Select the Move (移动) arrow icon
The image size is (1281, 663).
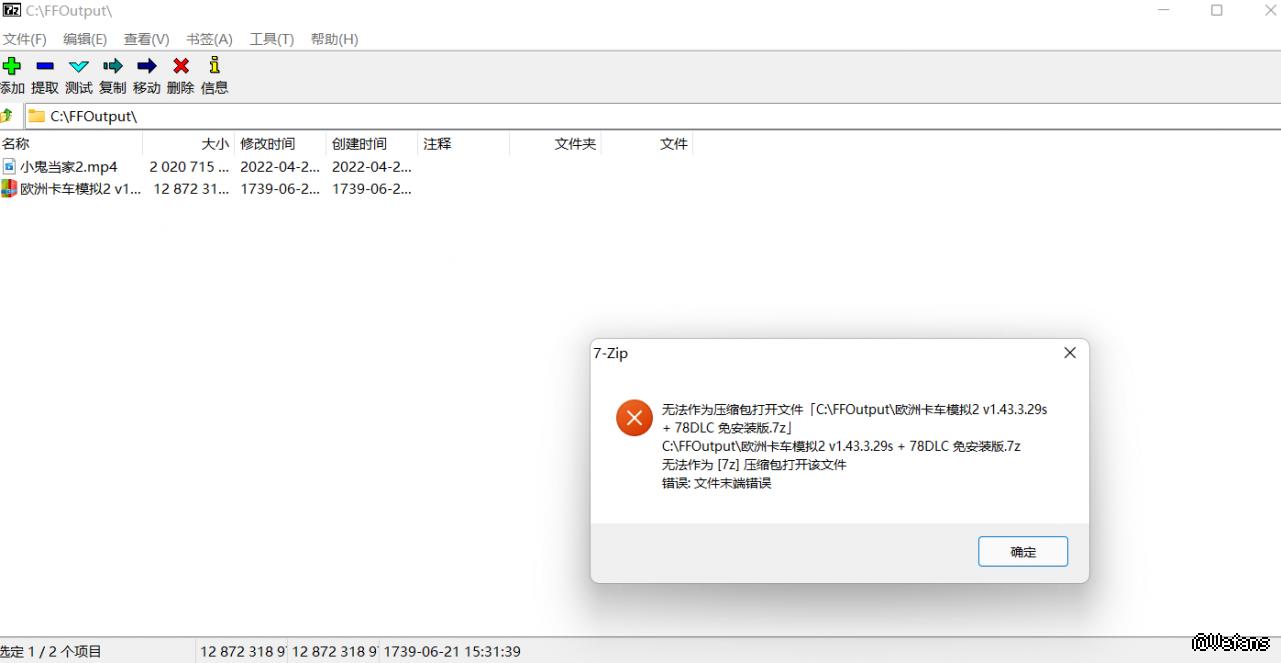point(146,66)
